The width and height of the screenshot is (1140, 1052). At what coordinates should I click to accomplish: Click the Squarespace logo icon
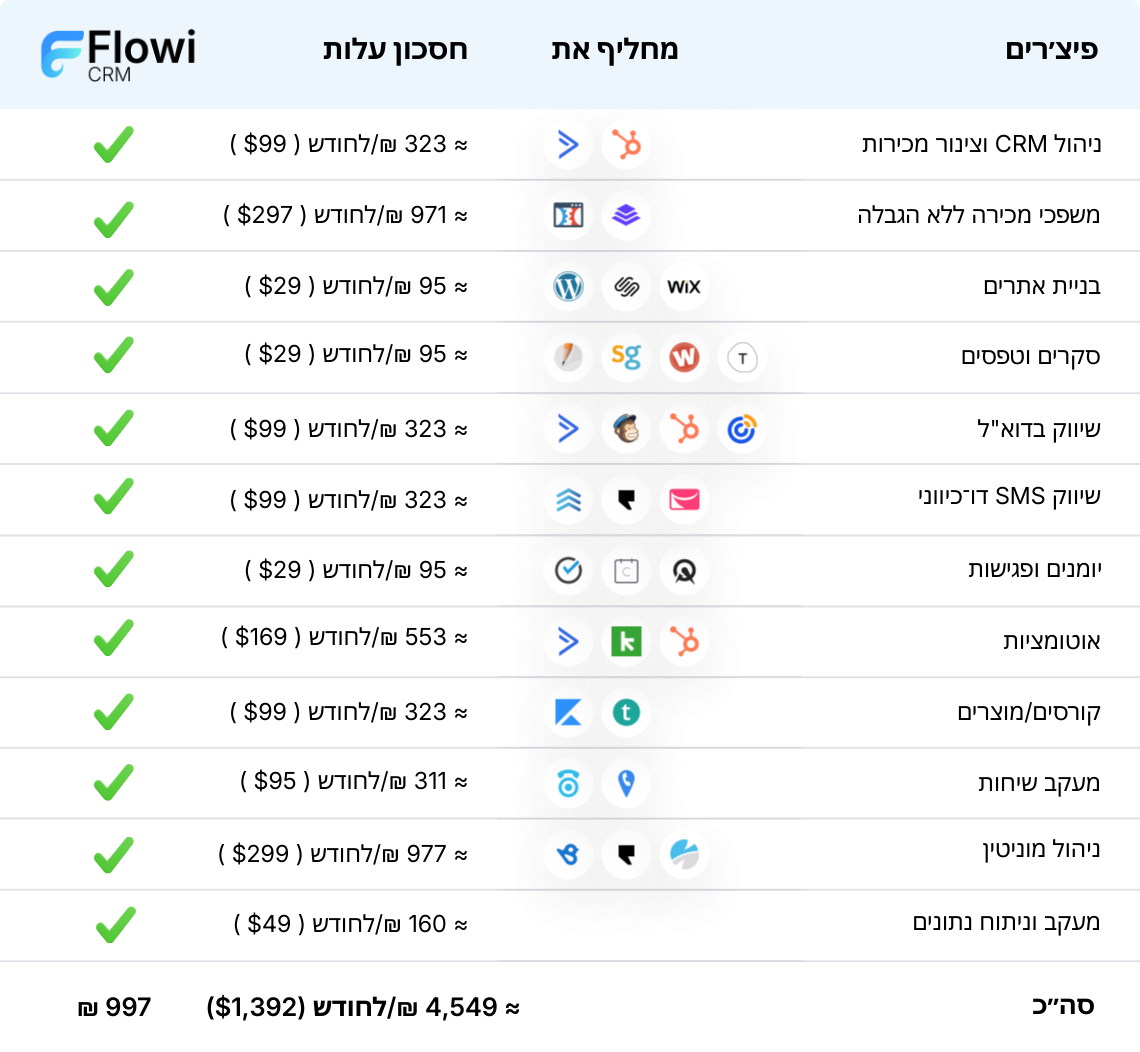pyautogui.click(x=626, y=288)
